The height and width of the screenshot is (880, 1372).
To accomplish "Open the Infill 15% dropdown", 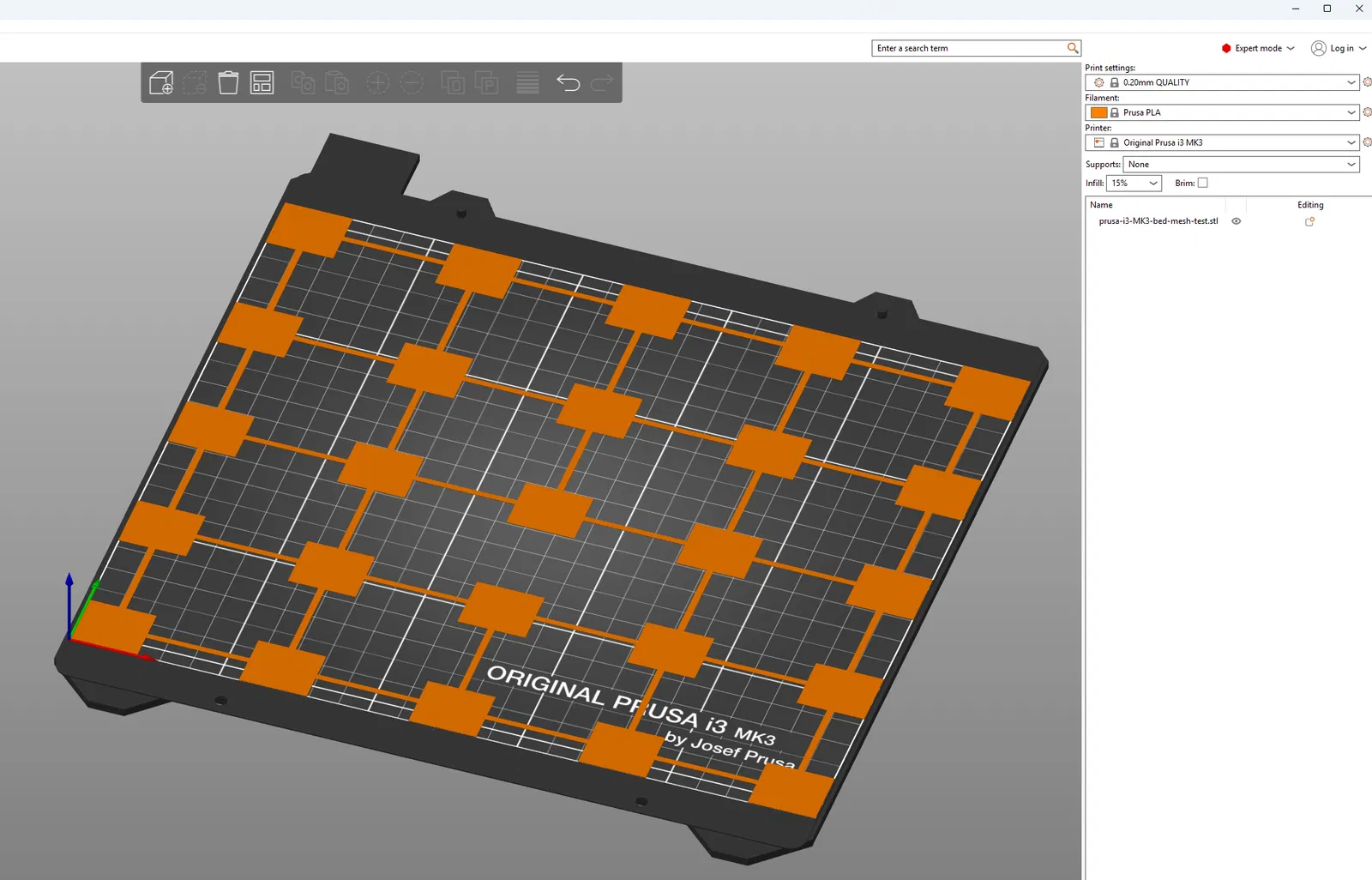I will pos(1134,183).
